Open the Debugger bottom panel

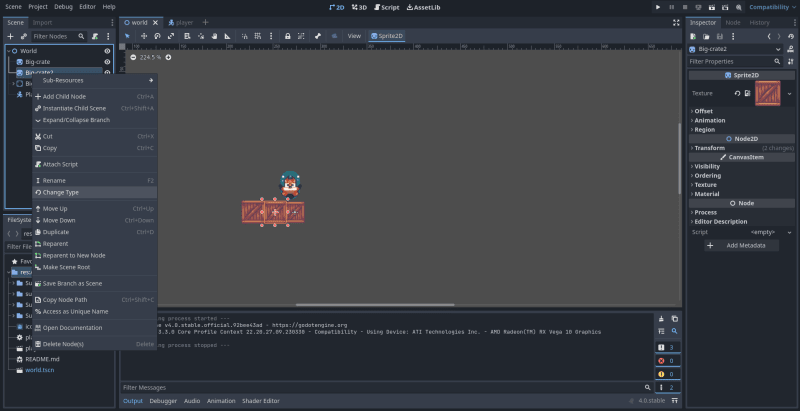(163, 401)
